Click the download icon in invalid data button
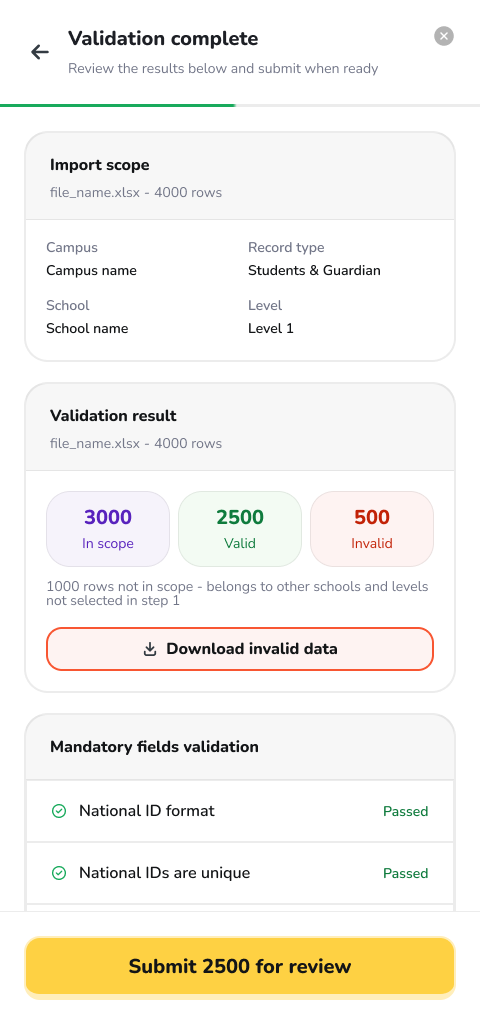 (150, 649)
